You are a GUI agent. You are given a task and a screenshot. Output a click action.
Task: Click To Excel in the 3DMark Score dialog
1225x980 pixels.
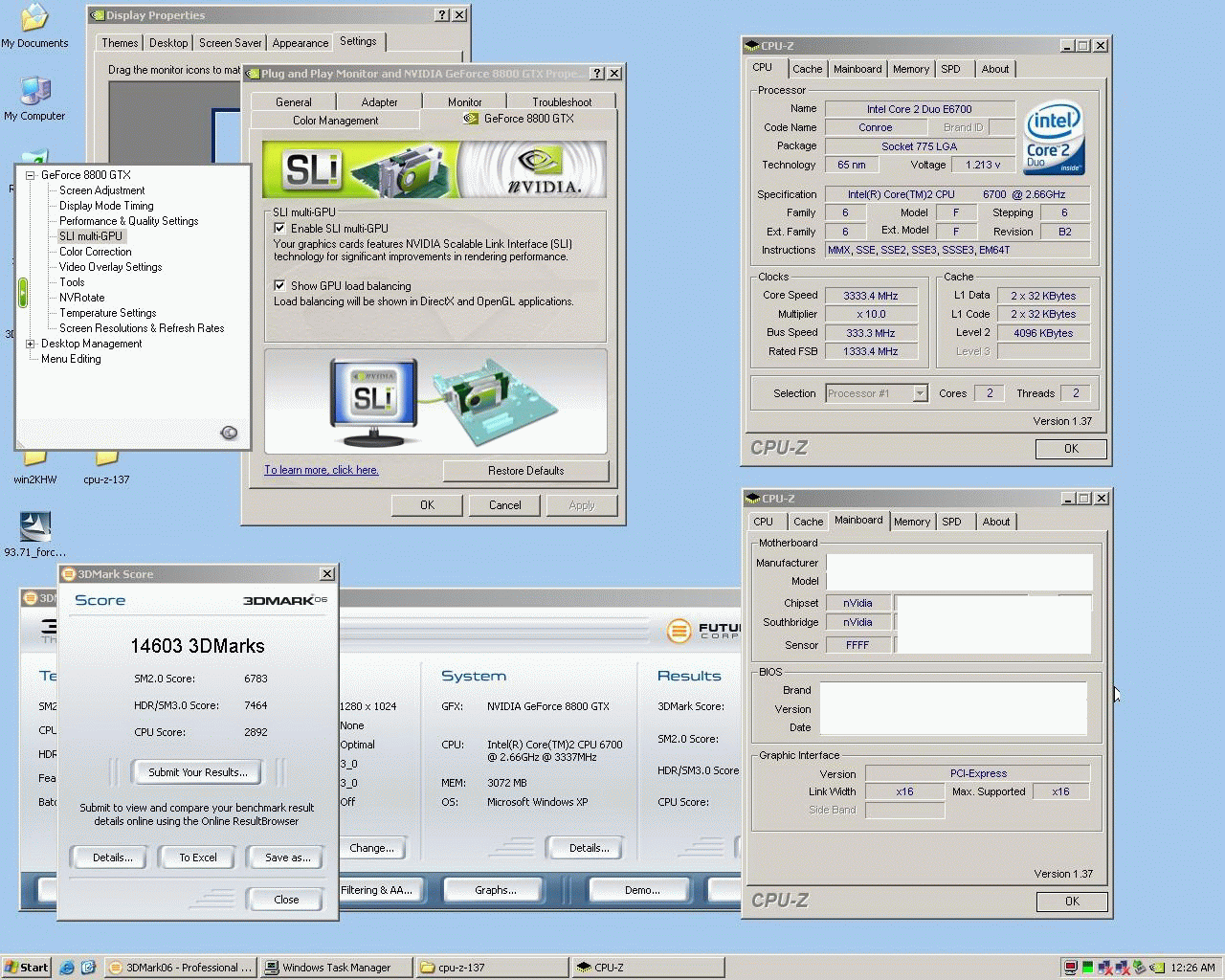[x=198, y=857]
